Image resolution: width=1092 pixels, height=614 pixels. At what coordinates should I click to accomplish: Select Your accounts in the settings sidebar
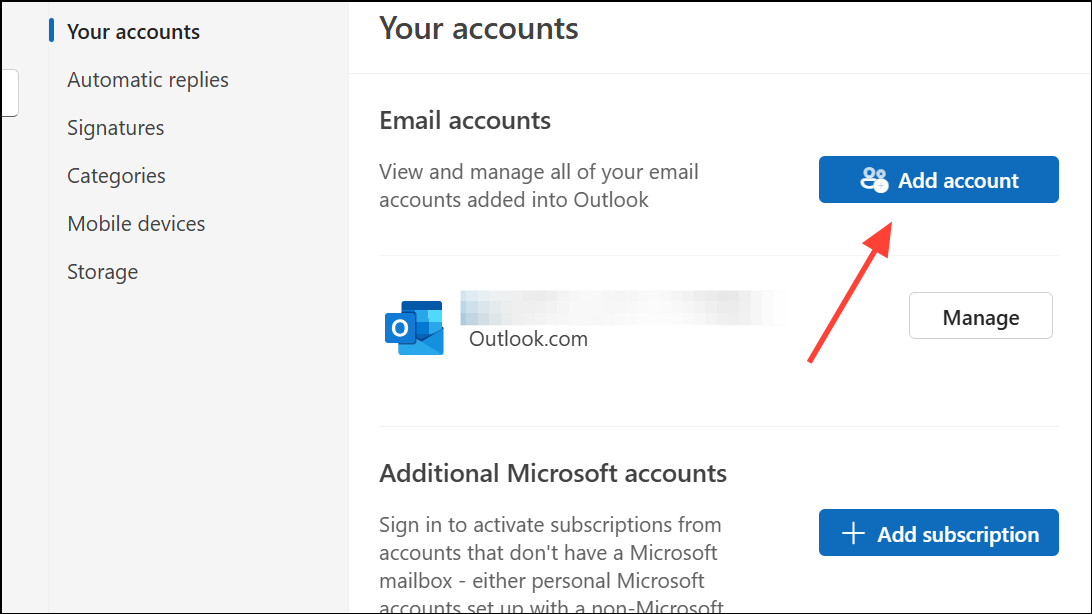tap(133, 31)
